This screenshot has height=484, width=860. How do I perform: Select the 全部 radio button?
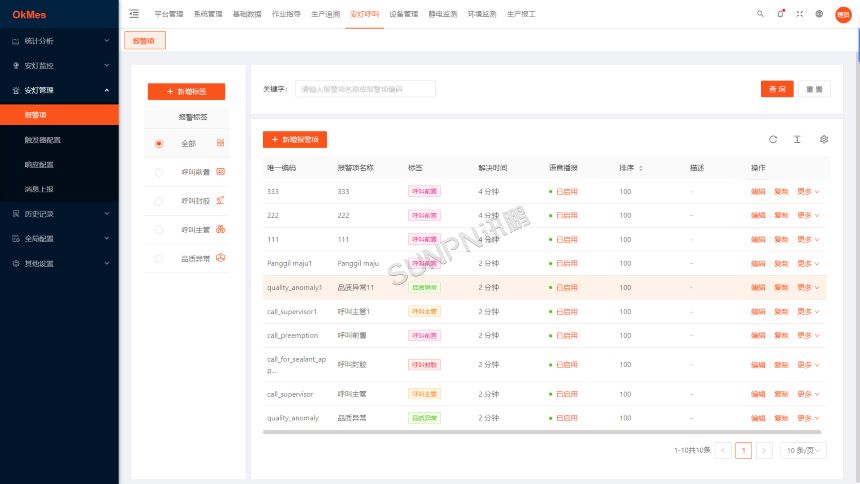point(159,144)
